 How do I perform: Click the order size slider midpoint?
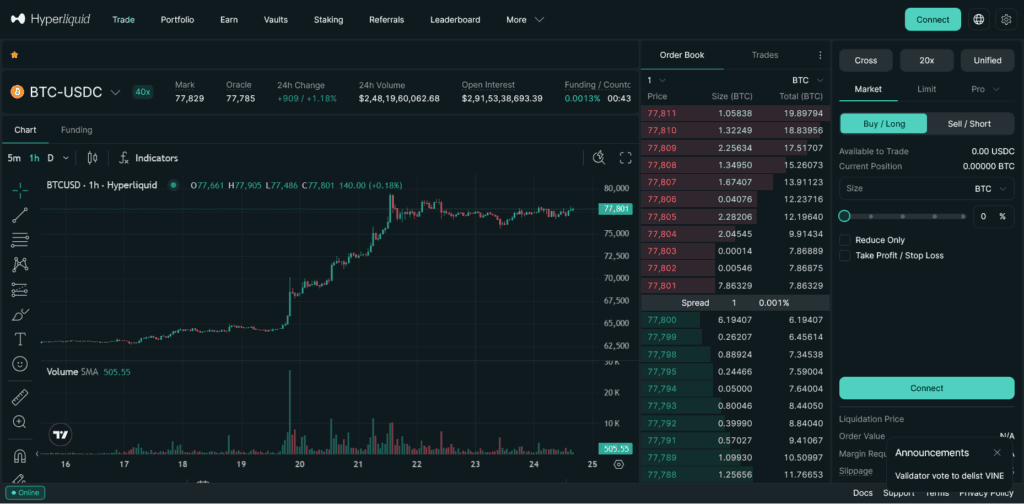pyautogui.click(x=902, y=216)
